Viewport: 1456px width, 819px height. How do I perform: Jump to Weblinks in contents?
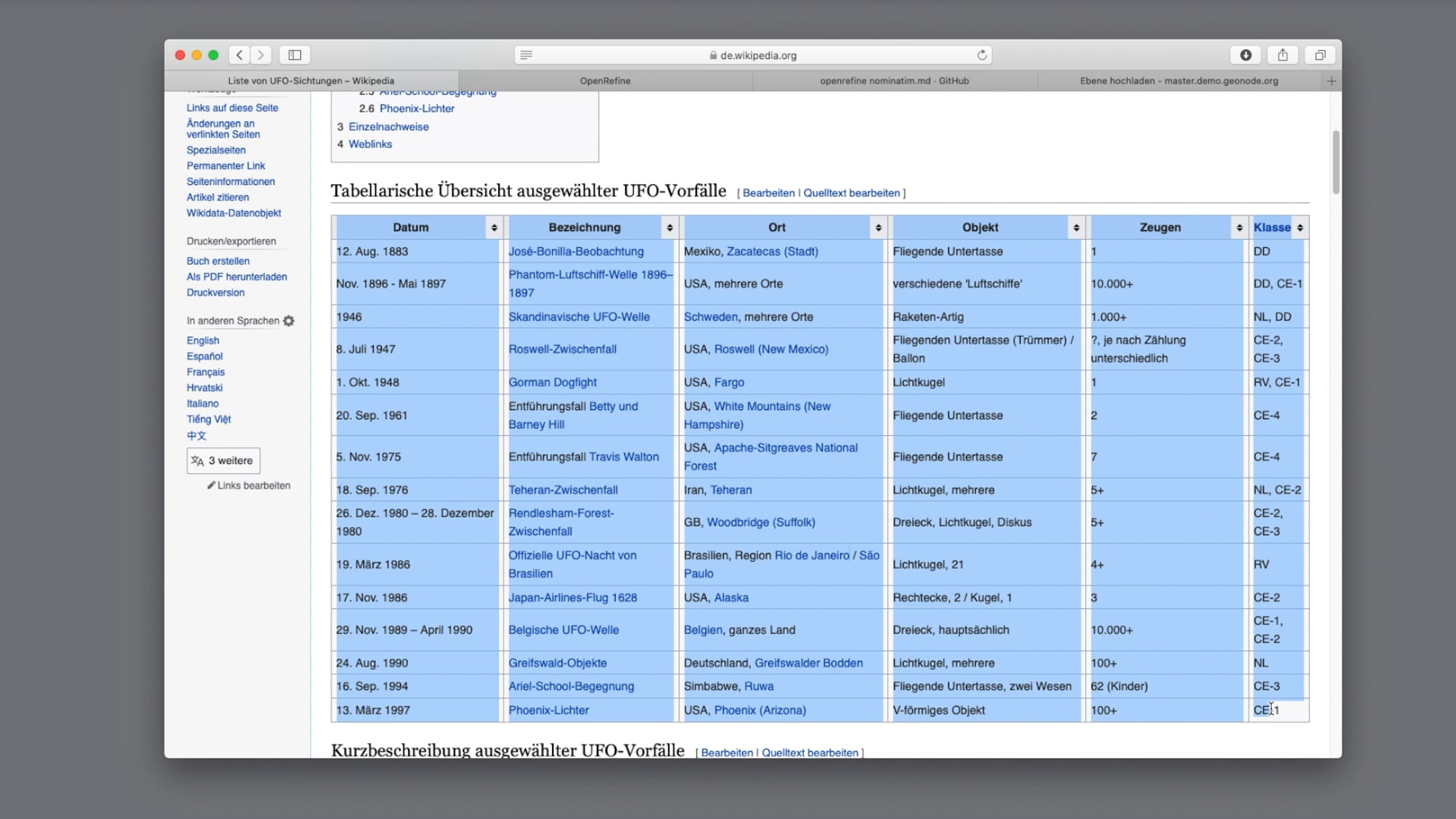point(370,144)
